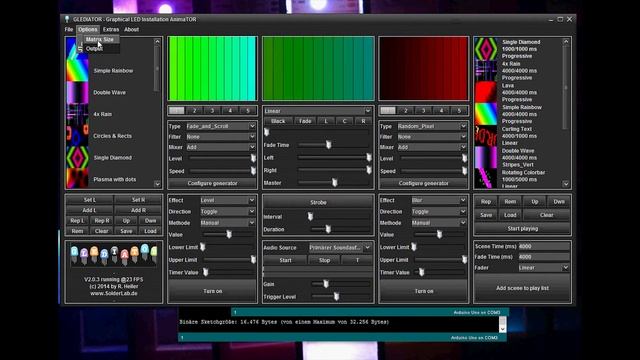Select 4x Rain thumbnail in animation list
Viewport: 640px width, 360px height.
point(77,114)
